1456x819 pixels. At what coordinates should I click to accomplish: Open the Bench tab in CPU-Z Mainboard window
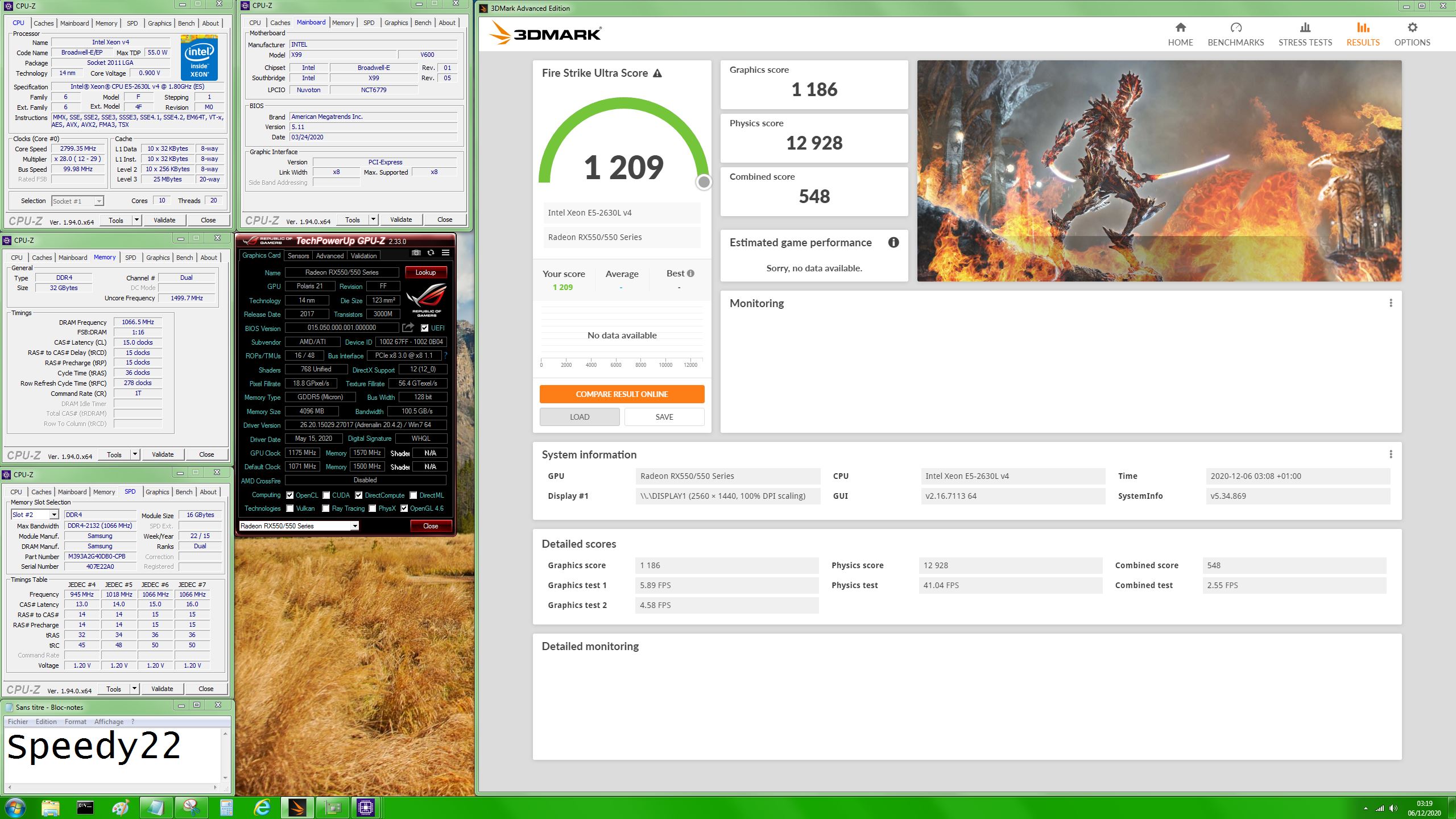click(x=423, y=23)
